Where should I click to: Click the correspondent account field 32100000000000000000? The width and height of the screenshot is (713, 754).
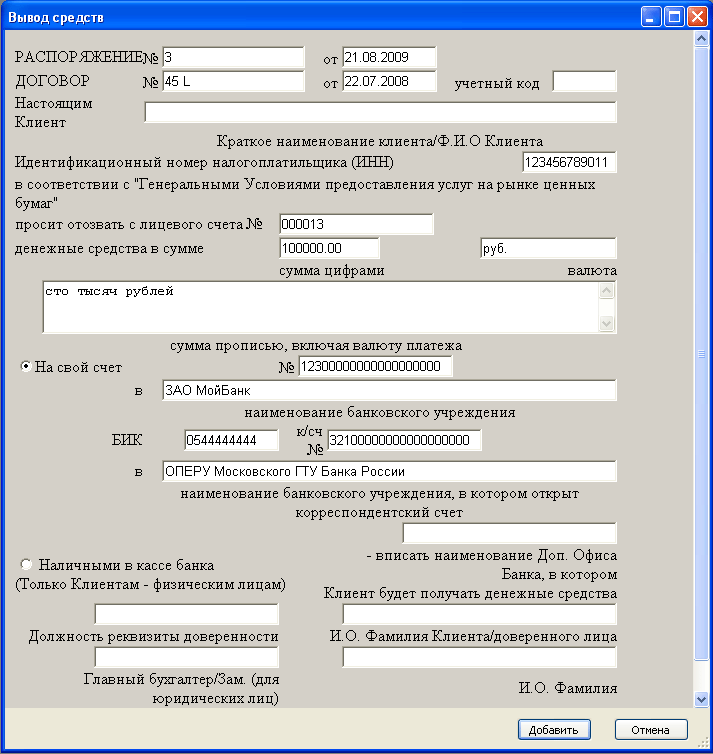(404, 440)
